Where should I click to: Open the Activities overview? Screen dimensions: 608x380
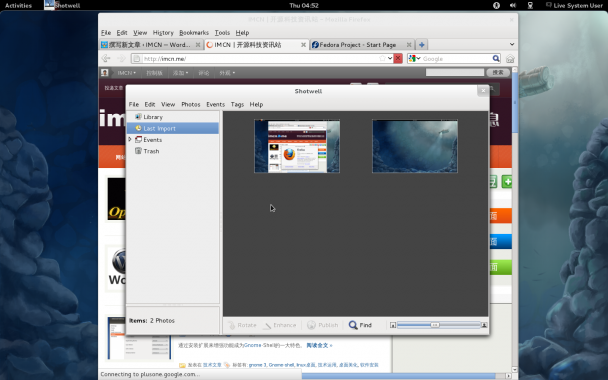18,5
